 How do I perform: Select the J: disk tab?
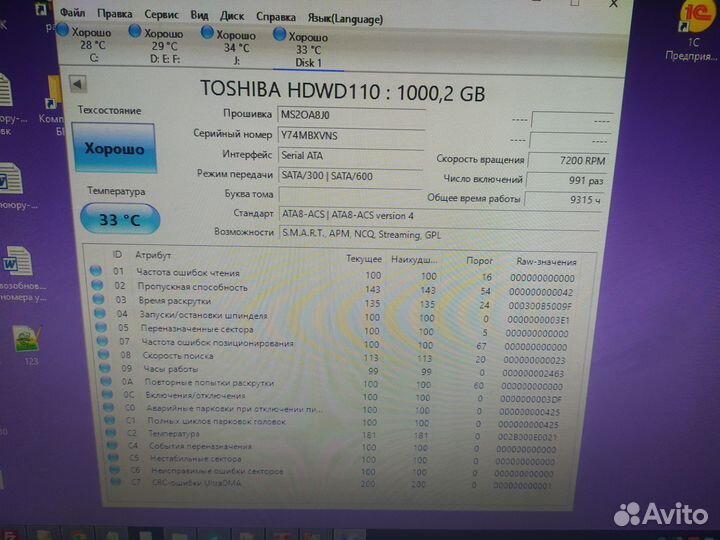pyautogui.click(x=229, y=47)
